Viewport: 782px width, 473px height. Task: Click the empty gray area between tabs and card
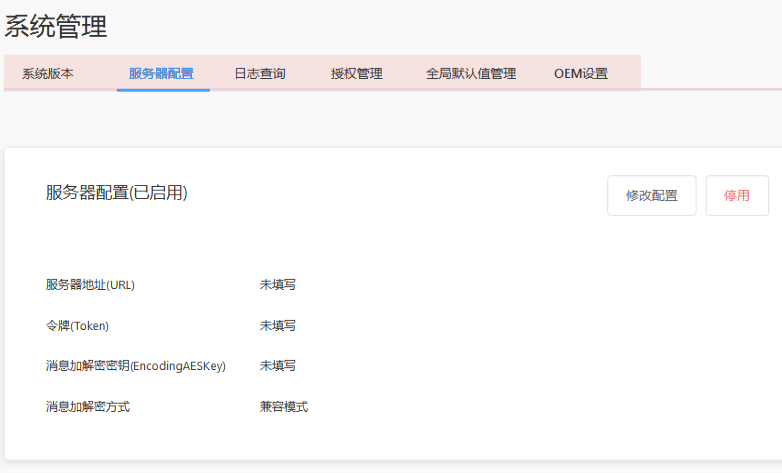point(390,120)
